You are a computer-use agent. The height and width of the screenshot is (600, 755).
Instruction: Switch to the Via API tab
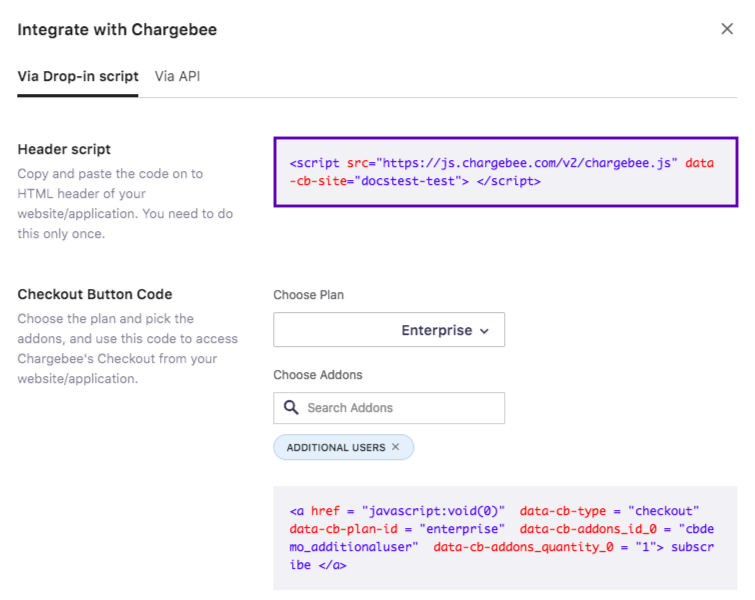177,76
